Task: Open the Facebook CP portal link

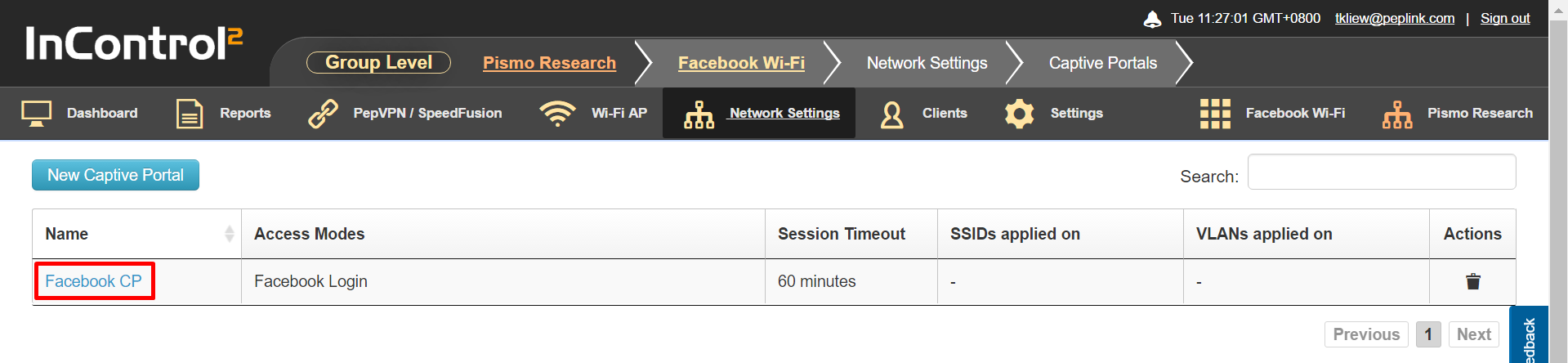Action: (93, 281)
